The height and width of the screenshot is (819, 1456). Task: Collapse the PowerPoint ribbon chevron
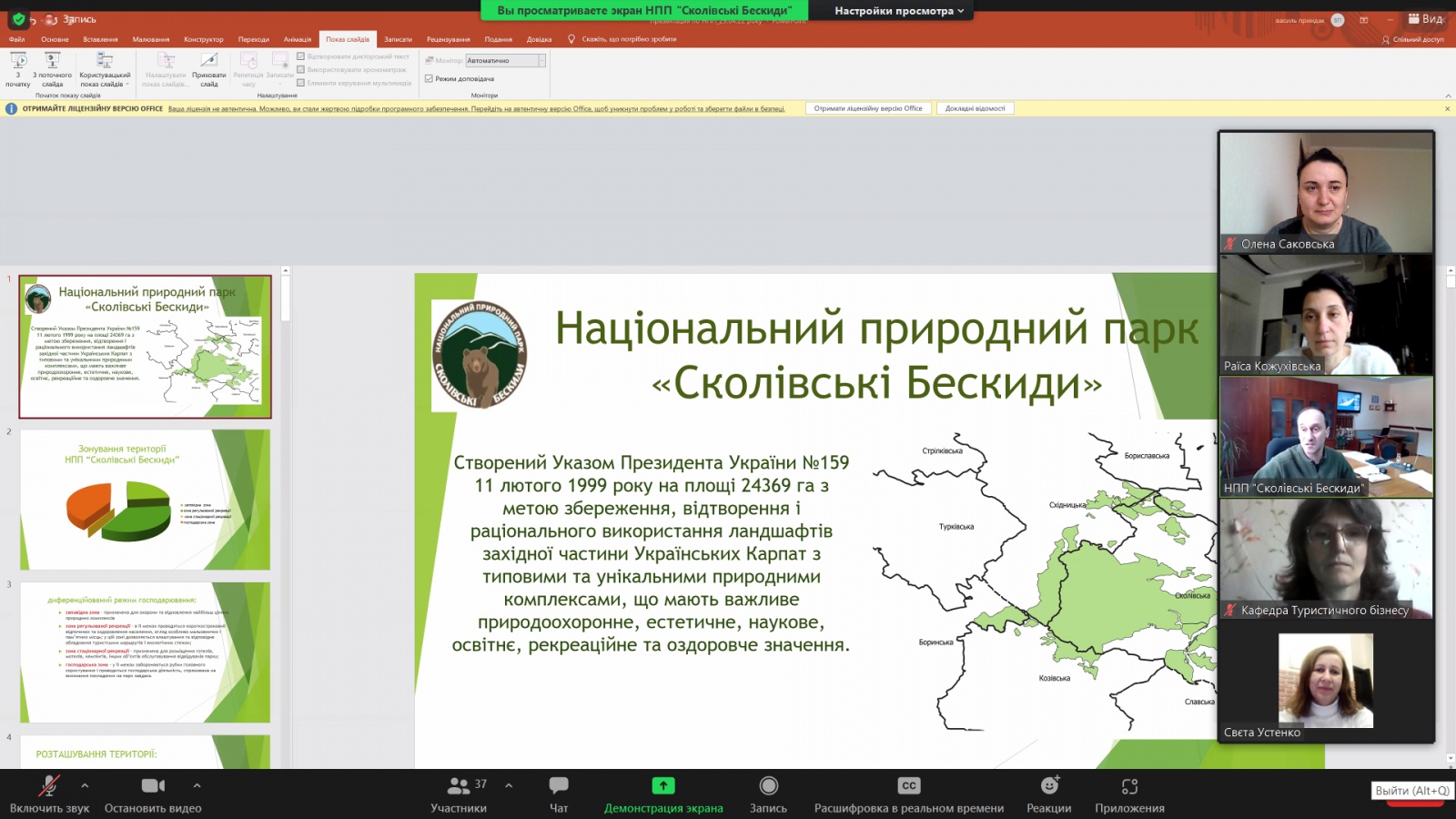(1448, 96)
